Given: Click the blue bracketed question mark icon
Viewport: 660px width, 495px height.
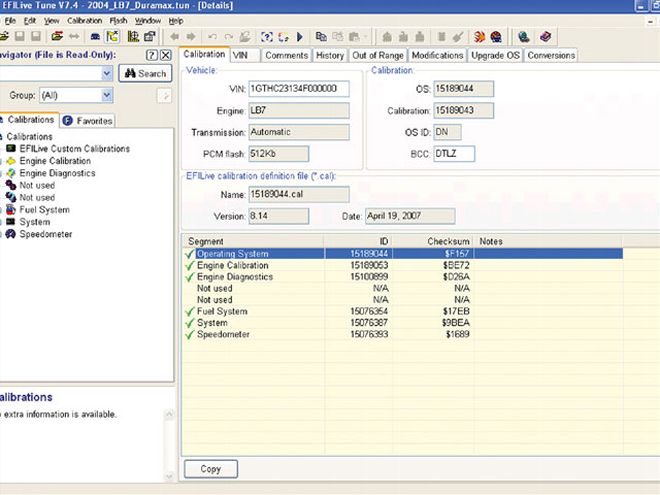Looking at the screenshot, I should (x=266, y=37).
